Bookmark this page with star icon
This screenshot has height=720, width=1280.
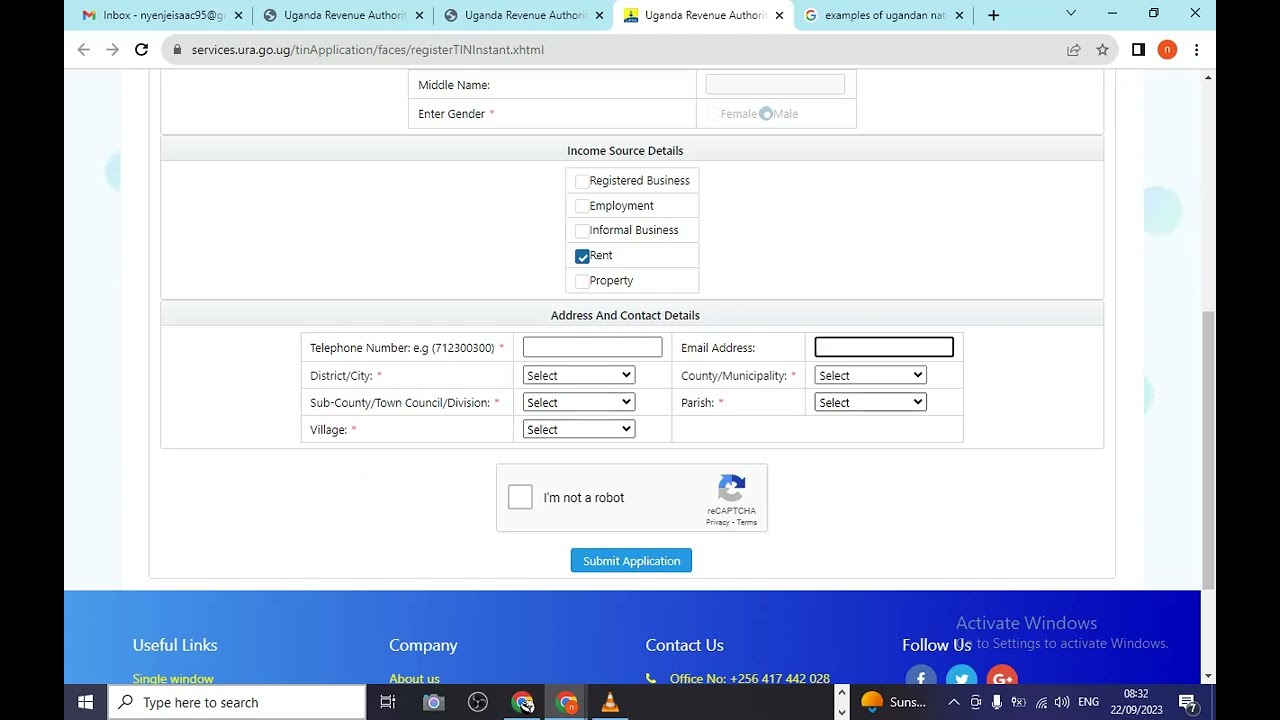coord(1102,49)
